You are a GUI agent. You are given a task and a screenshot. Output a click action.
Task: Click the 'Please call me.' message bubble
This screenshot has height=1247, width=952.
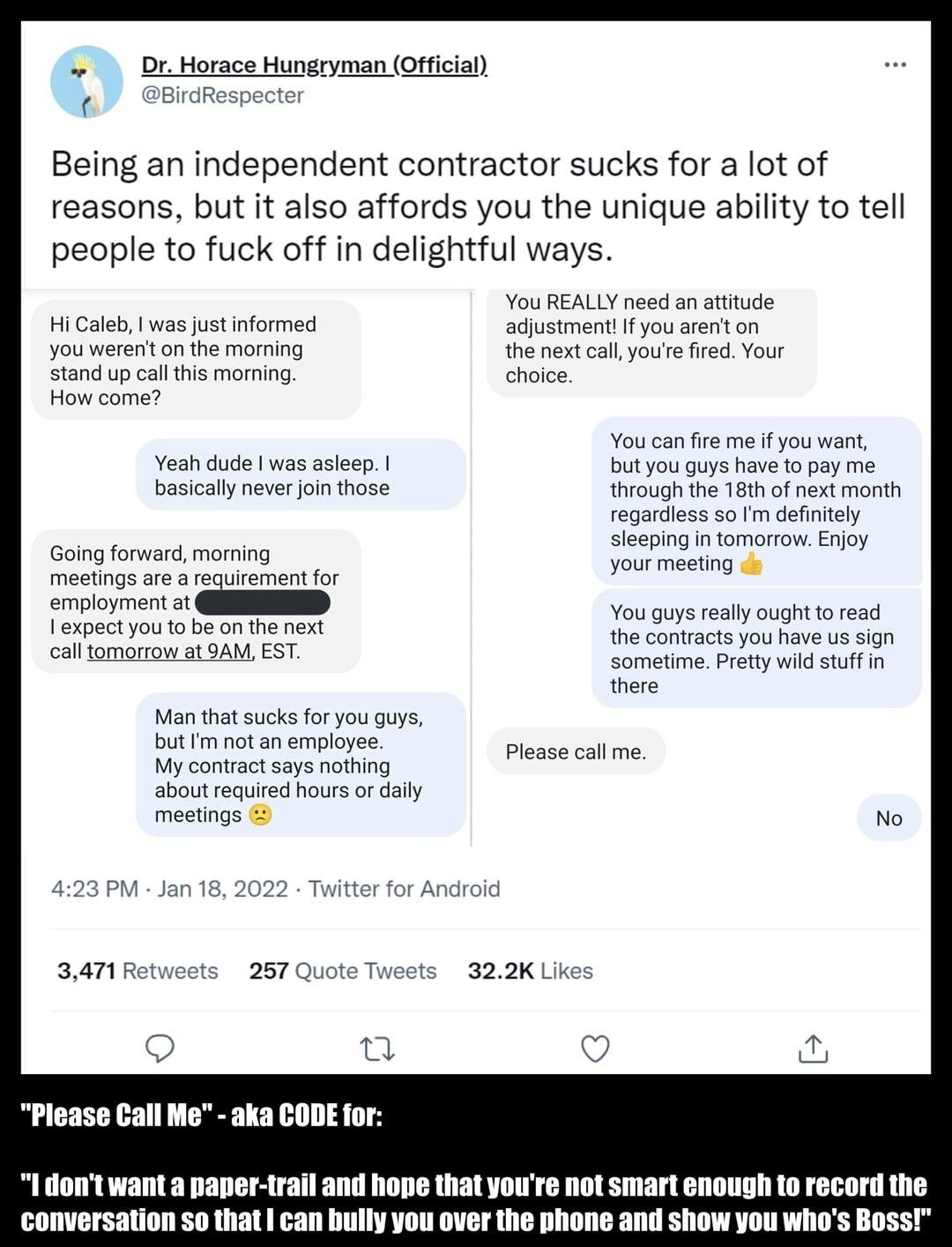576,751
